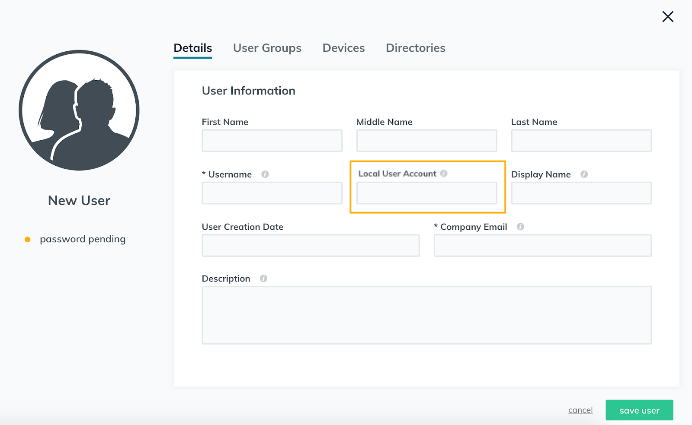The width and height of the screenshot is (692, 425).
Task: Focus the Local User Account field
Action: (426, 193)
